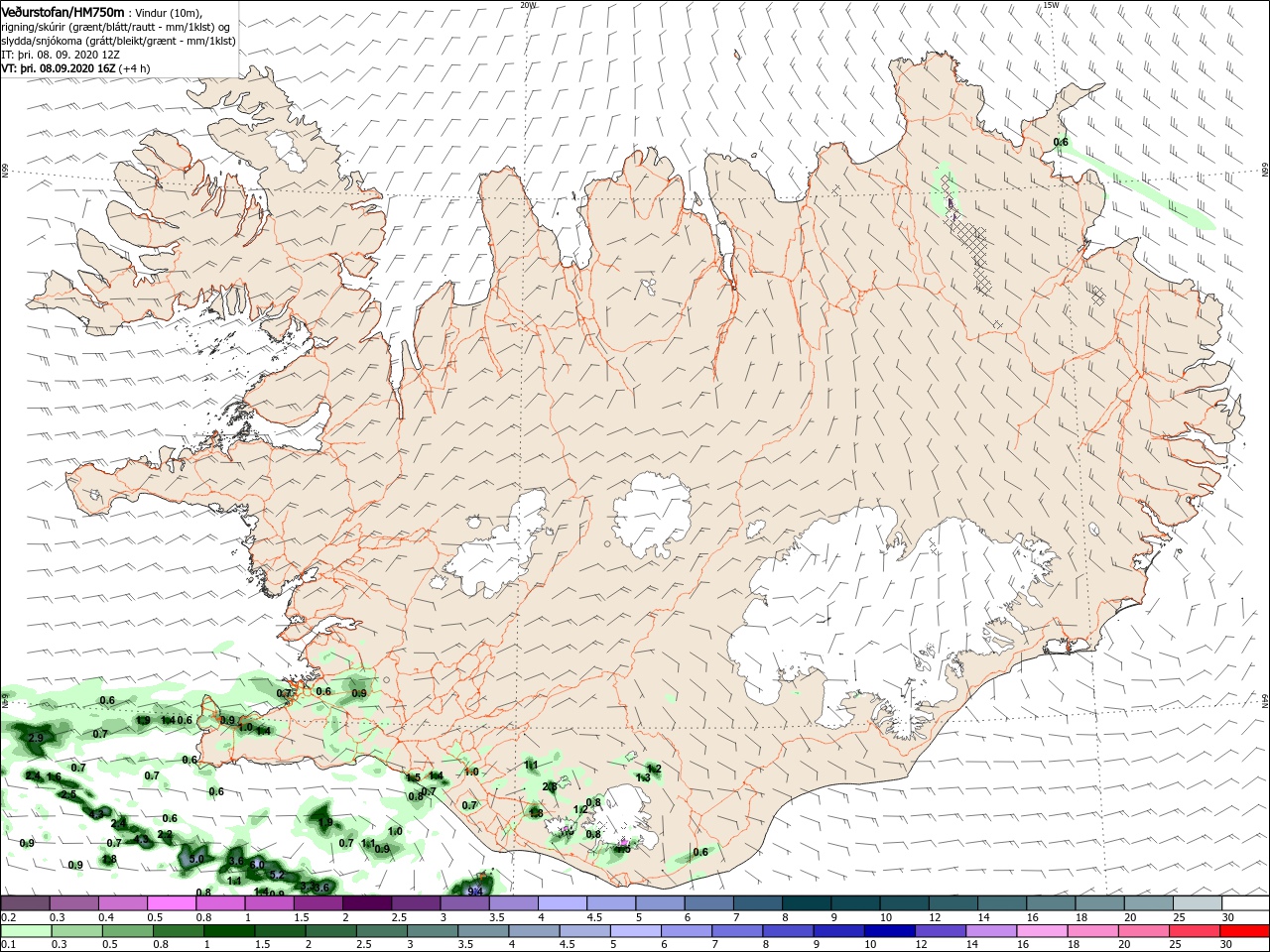Click the 5.0 precipitation value on the map
This screenshot has height=952, width=1270.
(x=196, y=859)
